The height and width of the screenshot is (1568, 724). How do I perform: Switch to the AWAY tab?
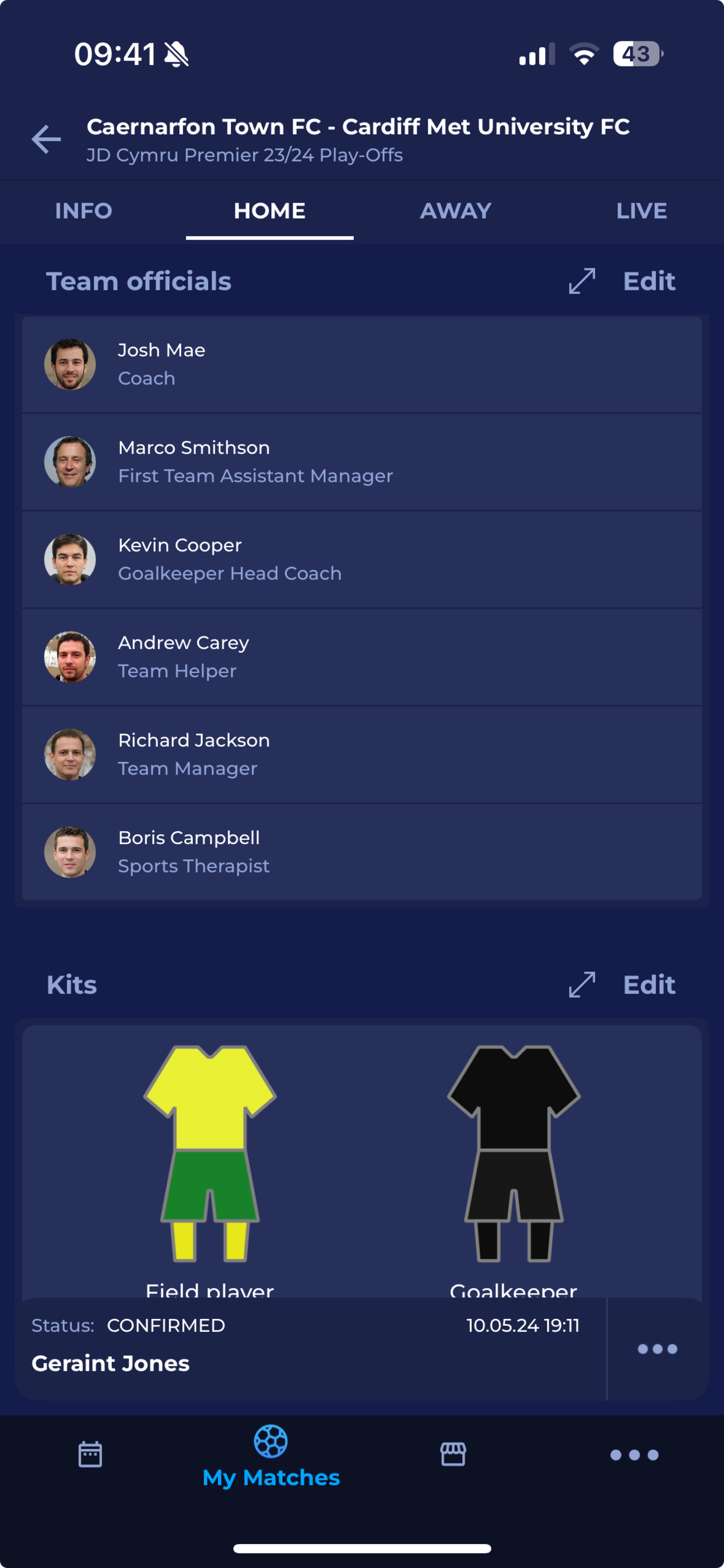pyautogui.click(x=455, y=211)
